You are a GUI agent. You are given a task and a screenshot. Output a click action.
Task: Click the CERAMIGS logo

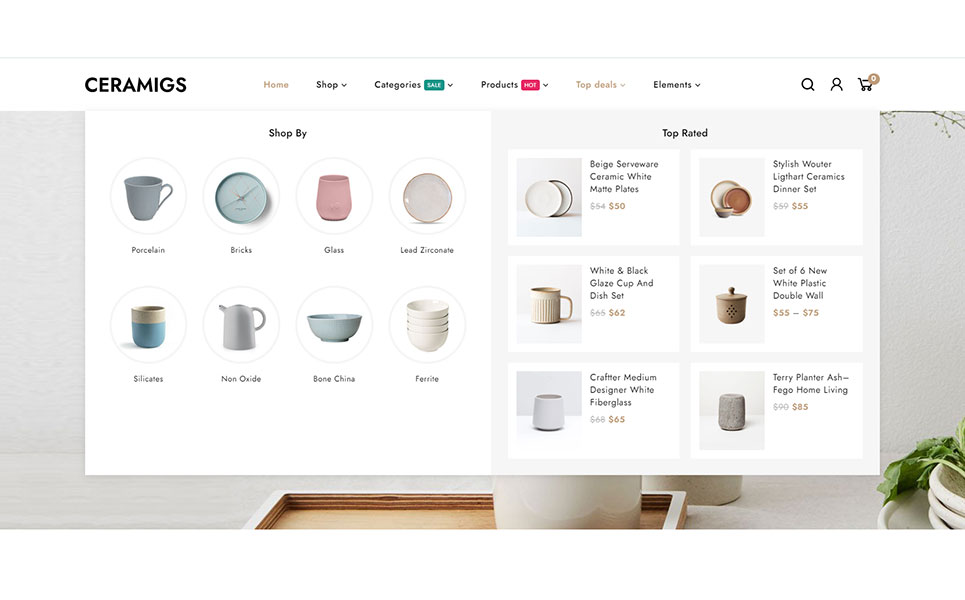tap(135, 85)
